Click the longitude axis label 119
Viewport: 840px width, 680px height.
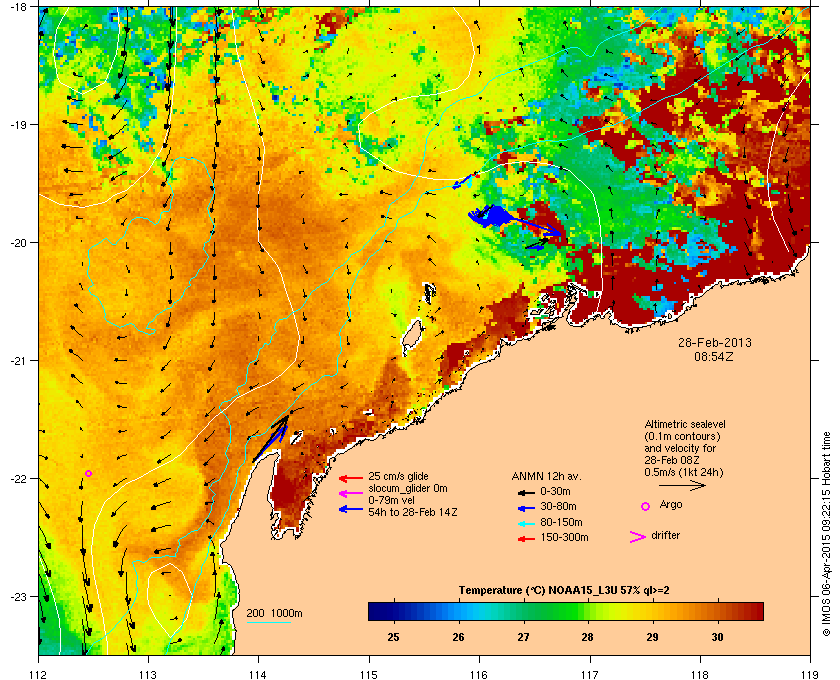coord(810,674)
